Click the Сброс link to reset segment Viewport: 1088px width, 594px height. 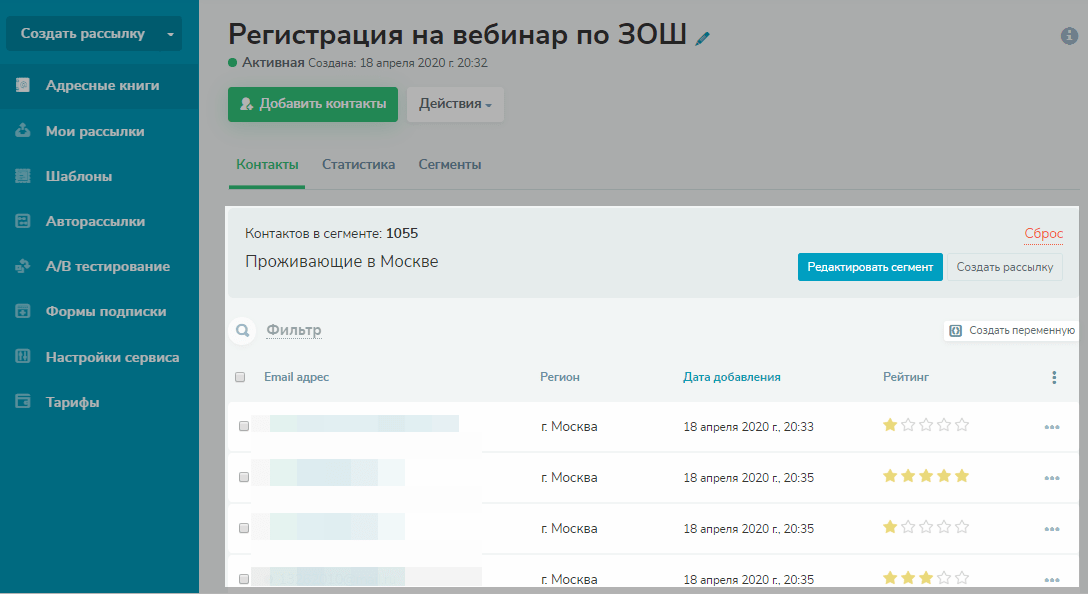click(x=1043, y=233)
